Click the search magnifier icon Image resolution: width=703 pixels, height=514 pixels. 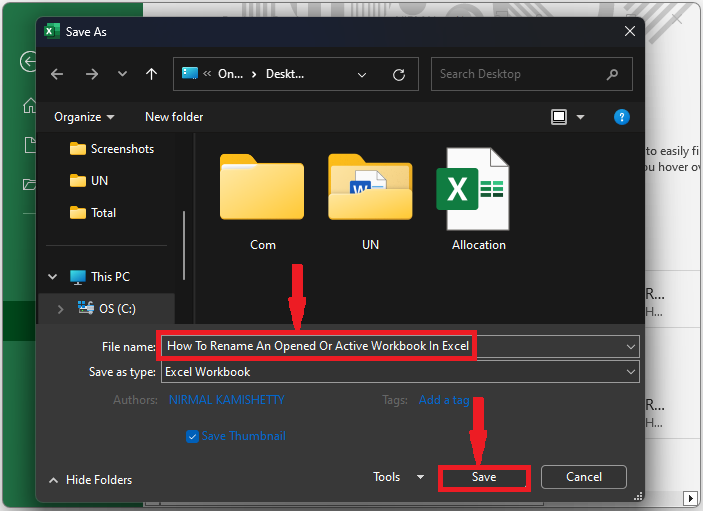612,74
